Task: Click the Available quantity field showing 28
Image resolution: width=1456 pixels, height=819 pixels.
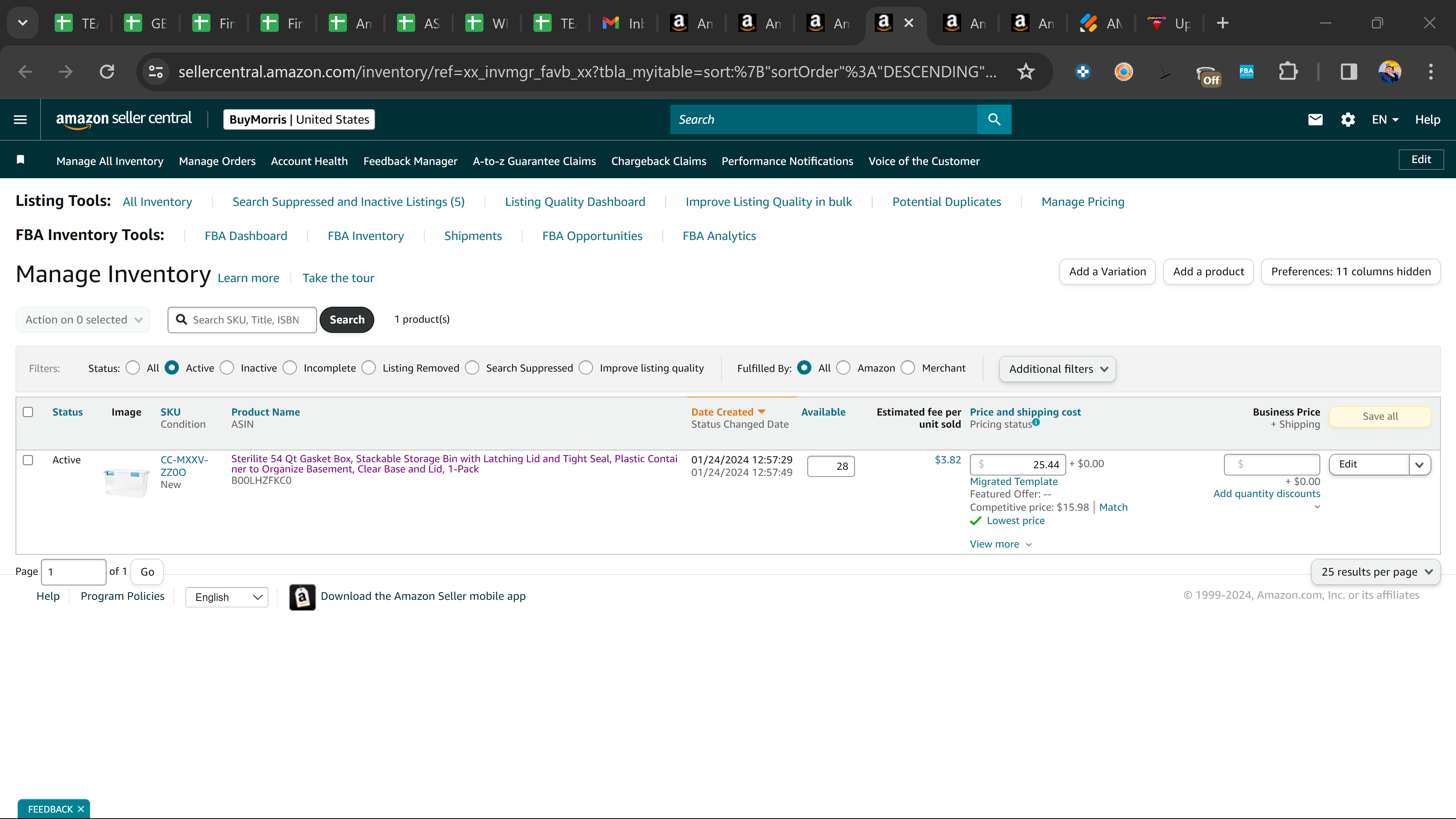Action: (831, 466)
